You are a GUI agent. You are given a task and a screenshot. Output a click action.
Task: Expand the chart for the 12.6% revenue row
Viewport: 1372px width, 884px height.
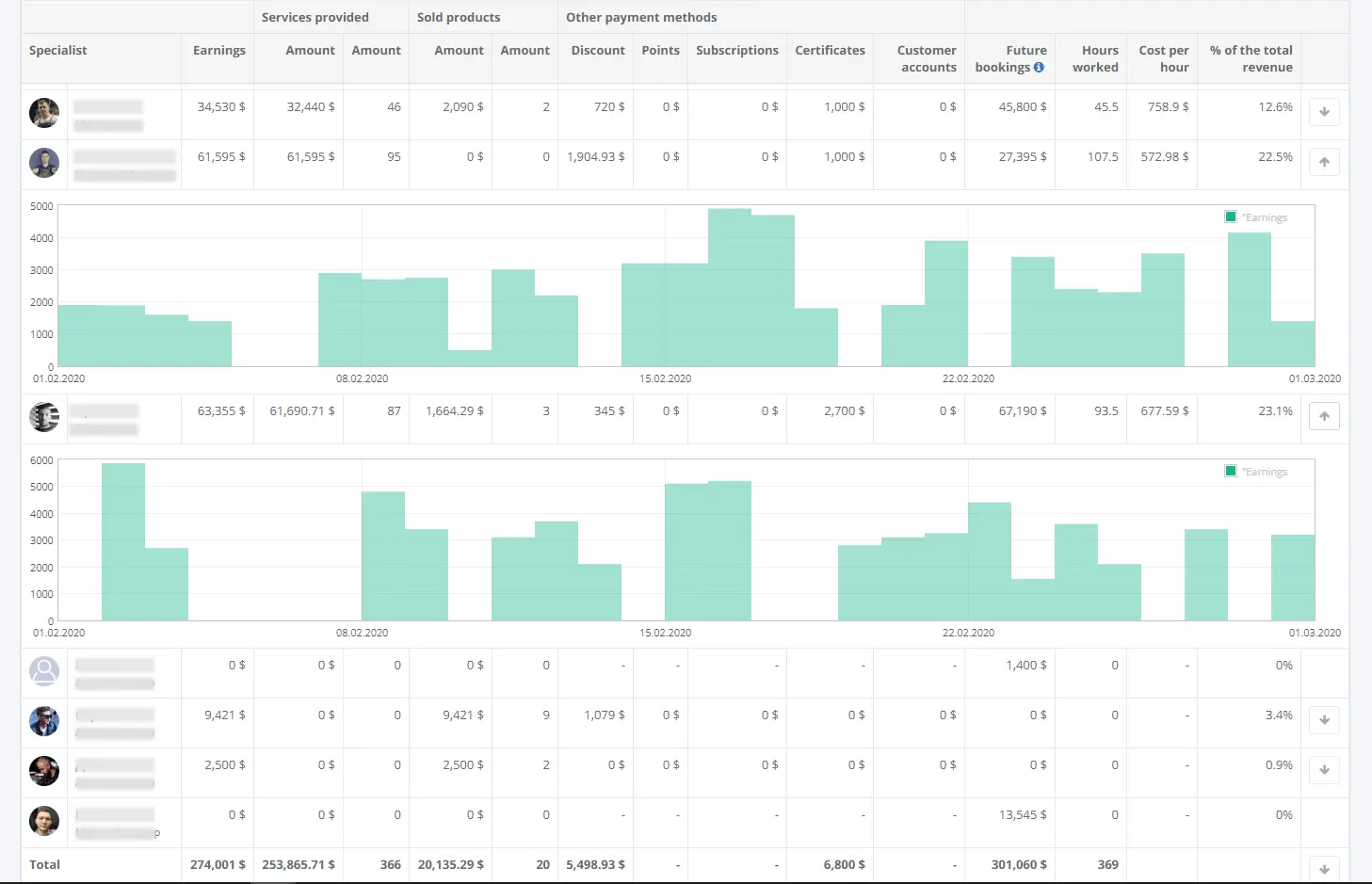pyautogui.click(x=1324, y=112)
